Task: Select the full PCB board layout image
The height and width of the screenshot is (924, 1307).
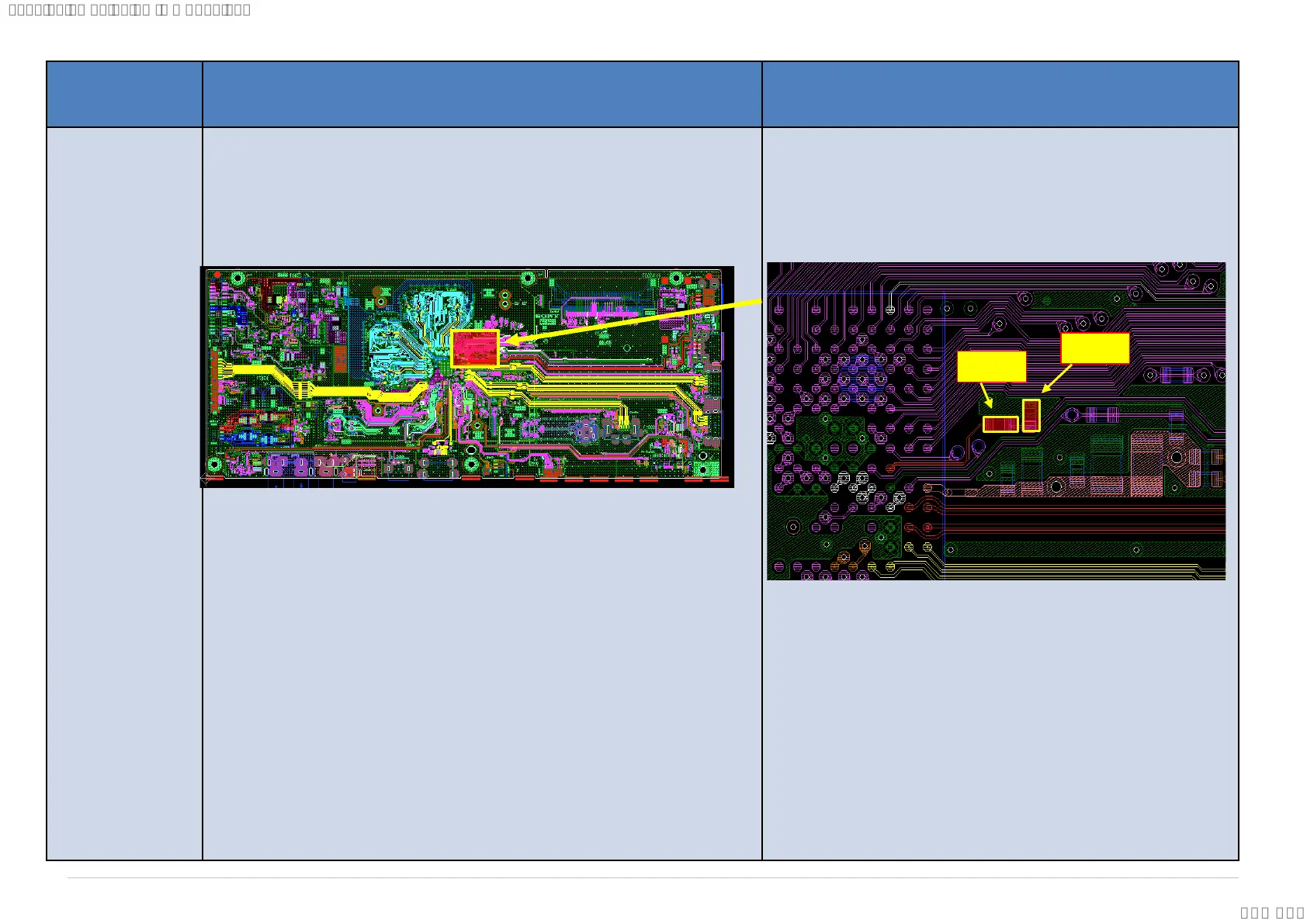Action: pyautogui.click(x=467, y=377)
